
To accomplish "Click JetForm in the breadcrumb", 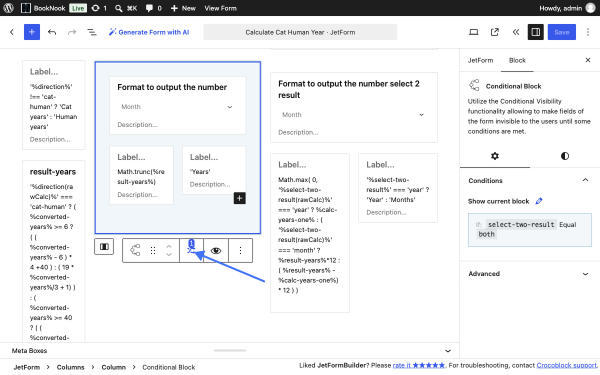I will coord(27,367).
